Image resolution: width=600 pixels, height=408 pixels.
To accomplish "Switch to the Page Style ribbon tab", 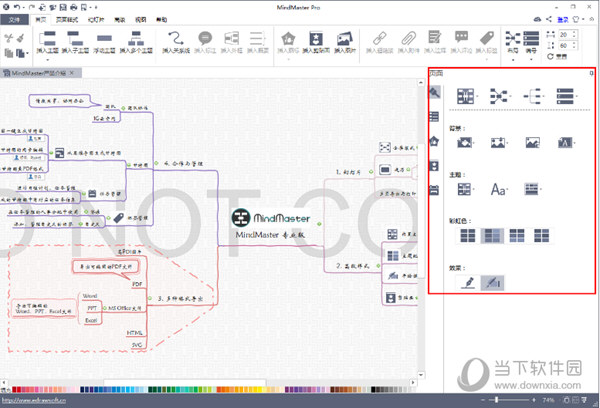I will pyautogui.click(x=67, y=20).
